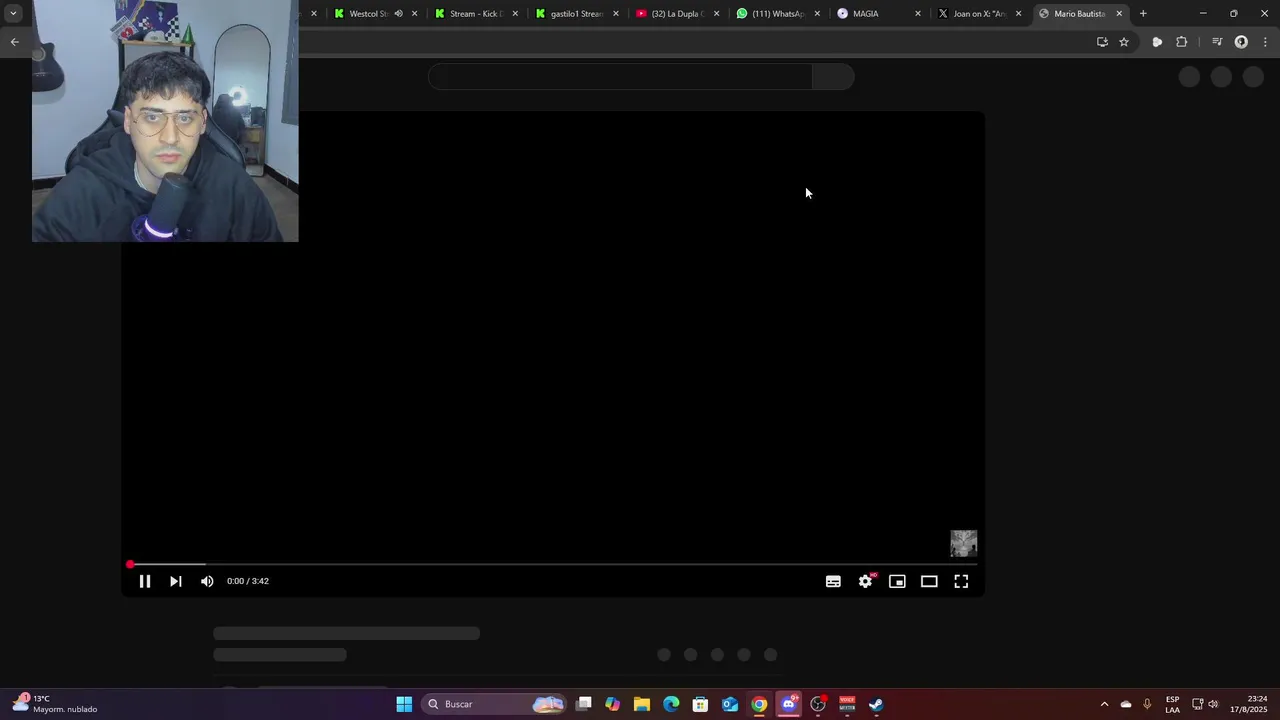The image size is (1280, 720).
Task: Mute the video player volume
Action: pos(207,581)
